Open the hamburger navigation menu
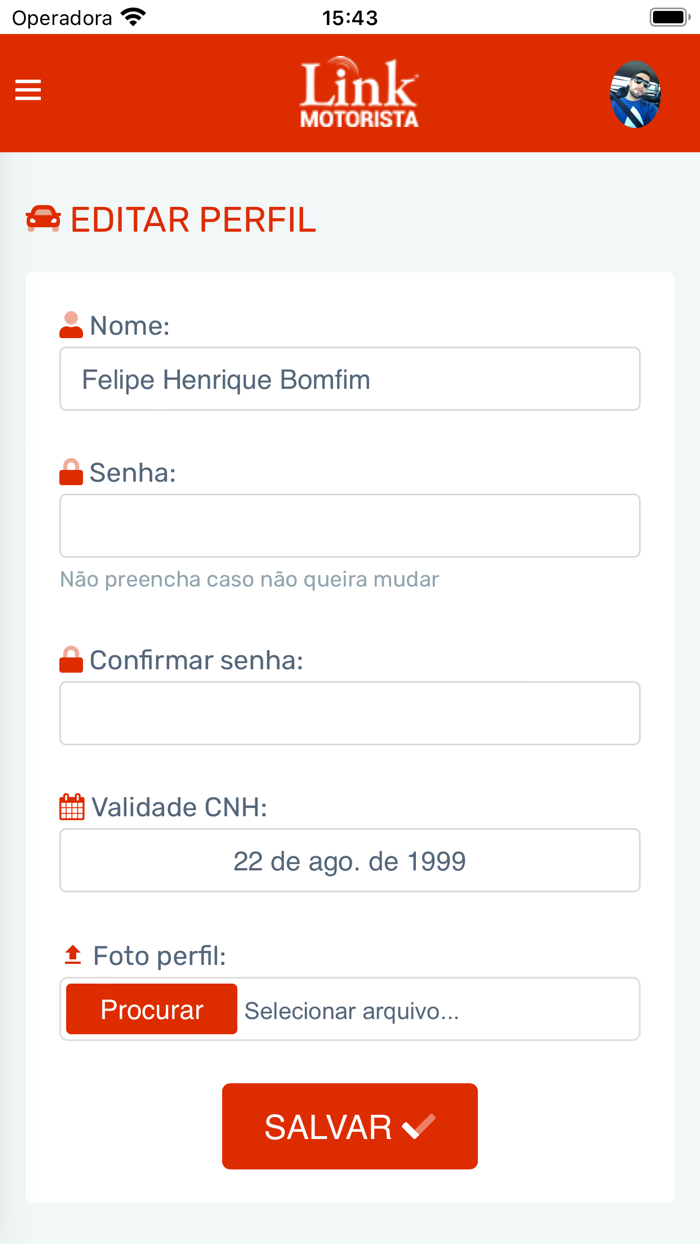Image resolution: width=700 pixels, height=1244 pixels. click(x=28, y=91)
